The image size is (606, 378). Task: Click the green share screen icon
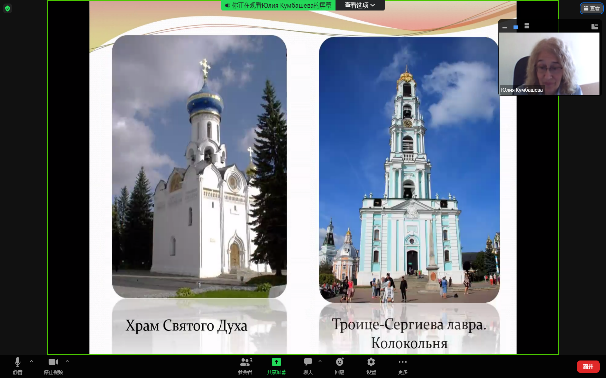pos(276,362)
